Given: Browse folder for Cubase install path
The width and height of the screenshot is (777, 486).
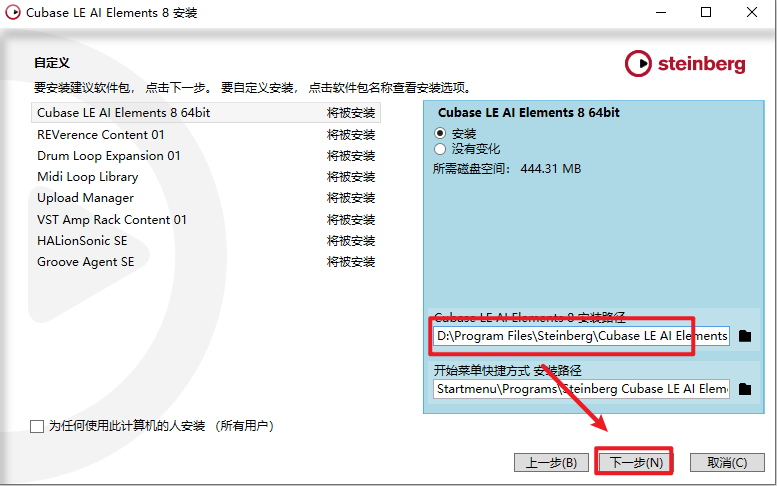Looking at the screenshot, I should pyautogui.click(x=745, y=336).
